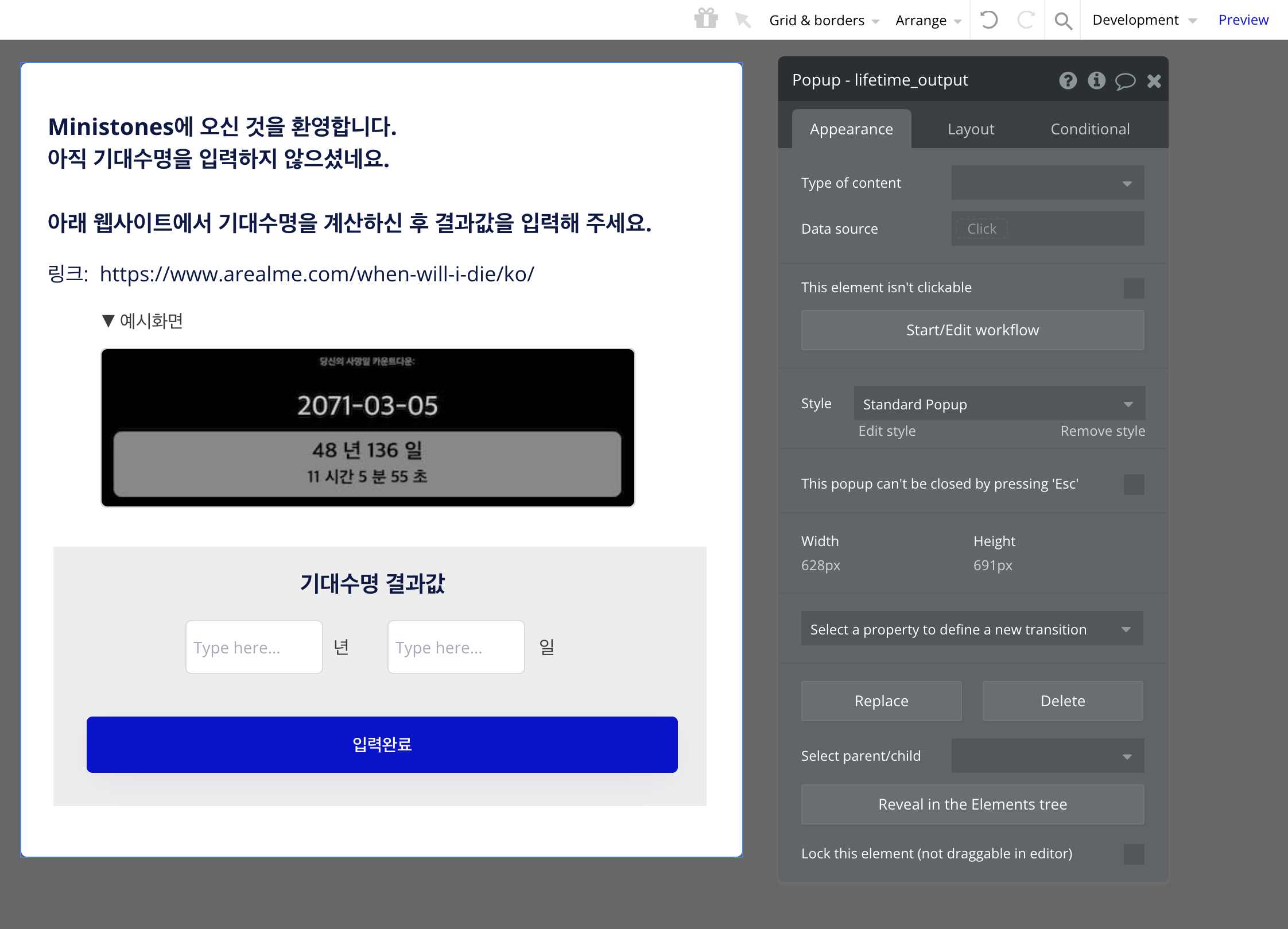Open the new transition property dropdown
The image size is (1288, 929).
972,629
